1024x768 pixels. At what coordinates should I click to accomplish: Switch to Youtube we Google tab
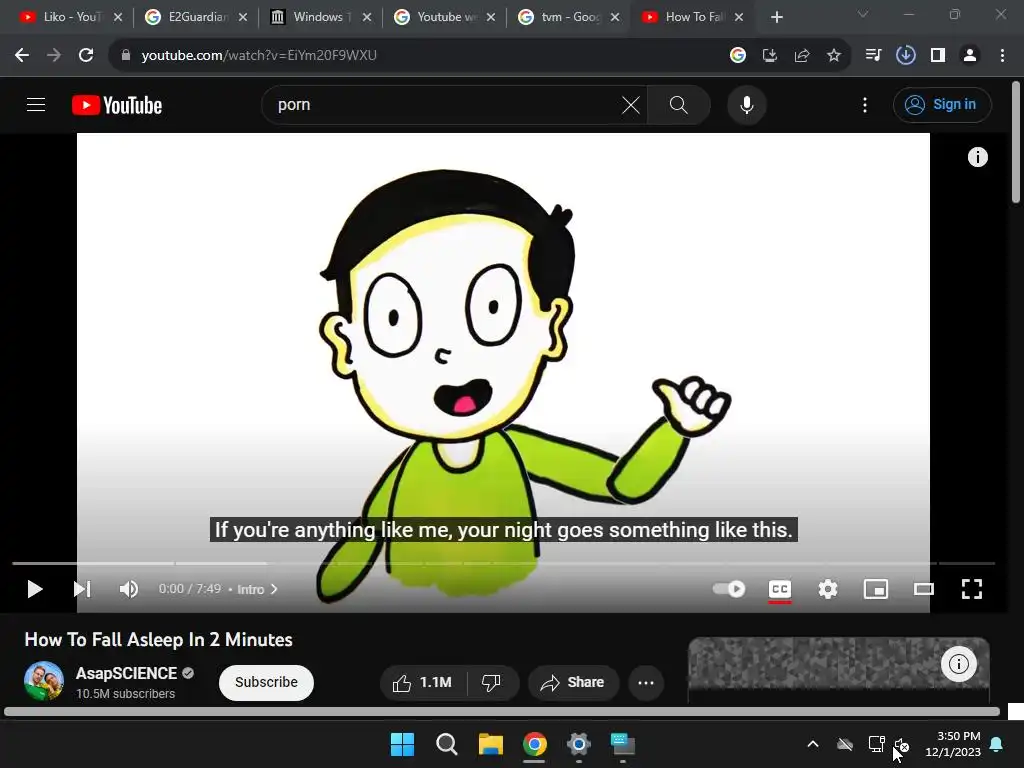[x=445, y=17]
